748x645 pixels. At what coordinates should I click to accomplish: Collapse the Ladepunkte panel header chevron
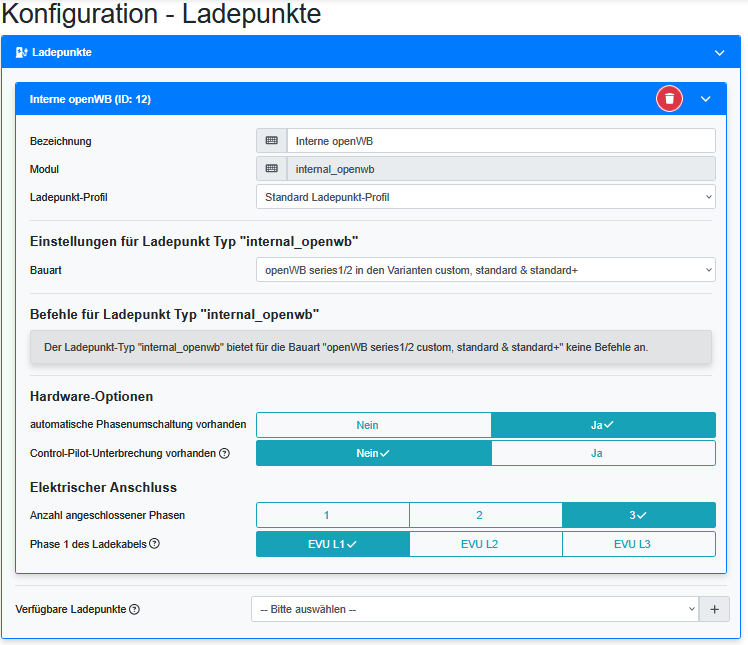click(719, 52)
